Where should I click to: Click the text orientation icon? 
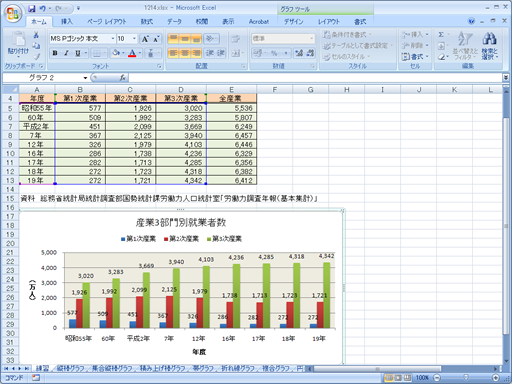[x=211, y=39]
